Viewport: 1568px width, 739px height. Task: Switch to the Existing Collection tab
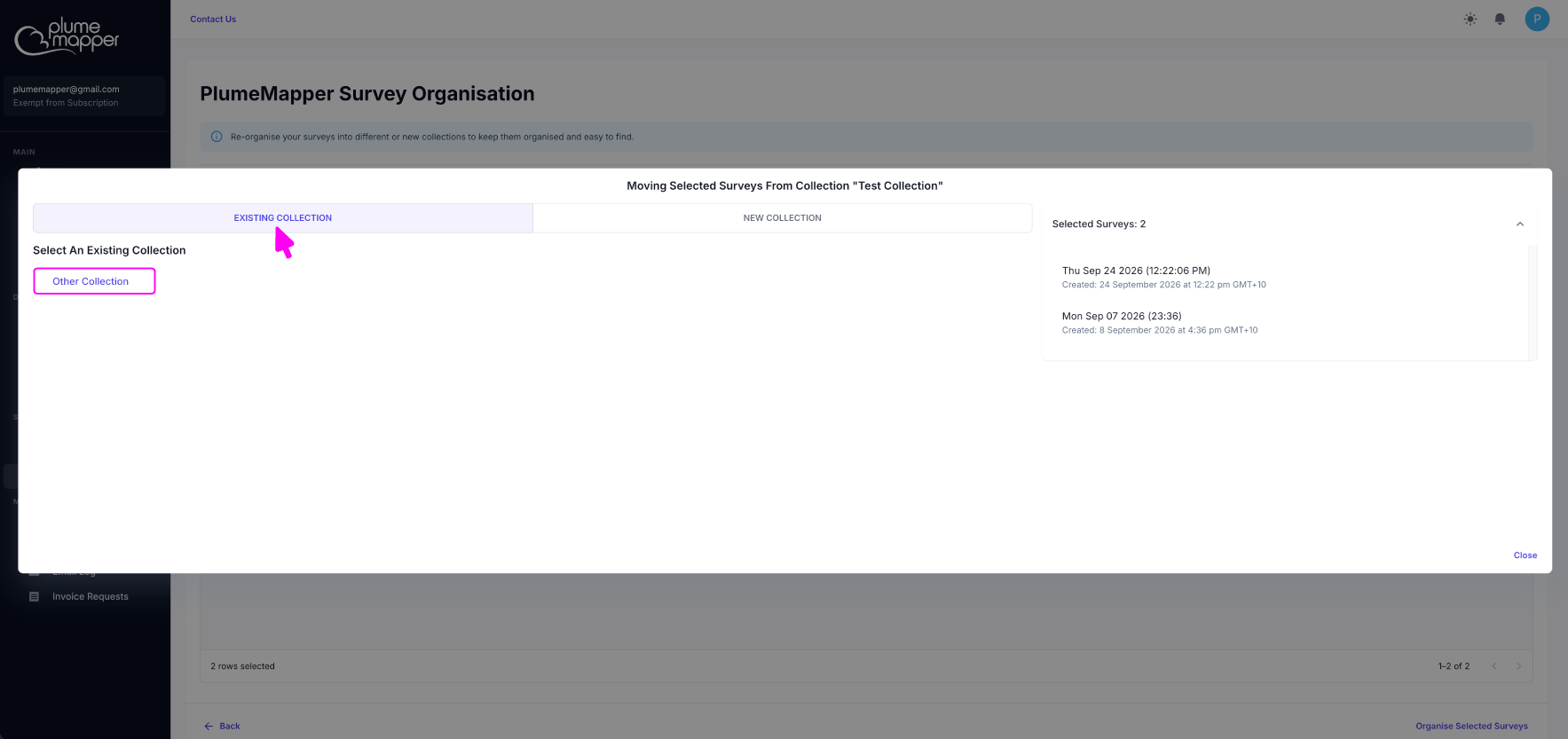[x=283, y=218]
